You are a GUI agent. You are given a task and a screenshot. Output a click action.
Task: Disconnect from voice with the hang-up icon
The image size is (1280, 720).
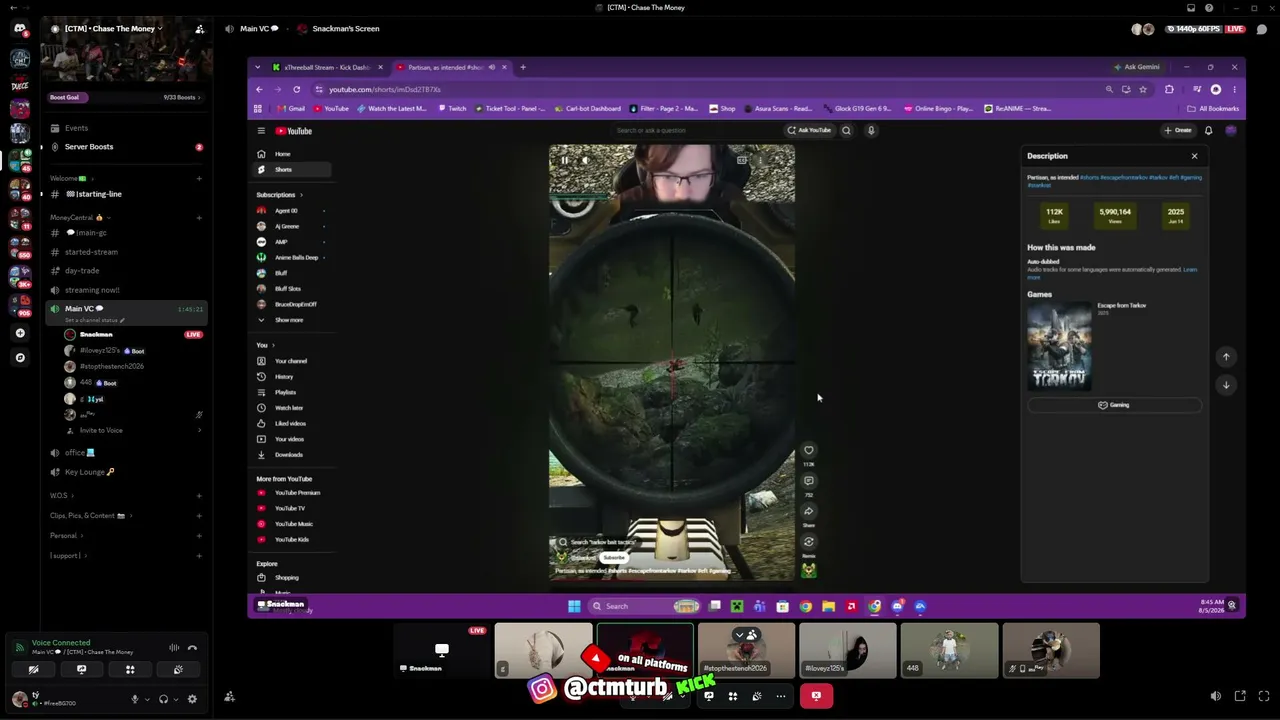pos(192,648)
